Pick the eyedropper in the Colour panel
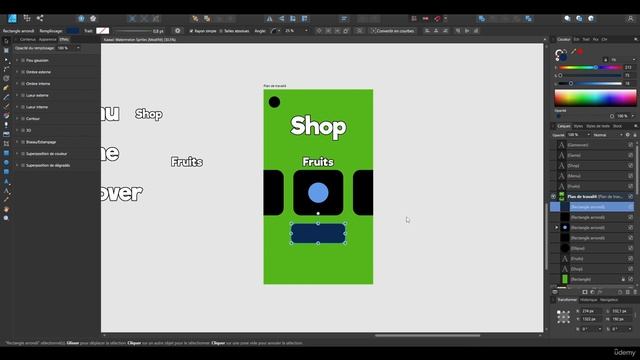Screen dimensions: 640x360 pyautogui.click(x=573, y=52)
